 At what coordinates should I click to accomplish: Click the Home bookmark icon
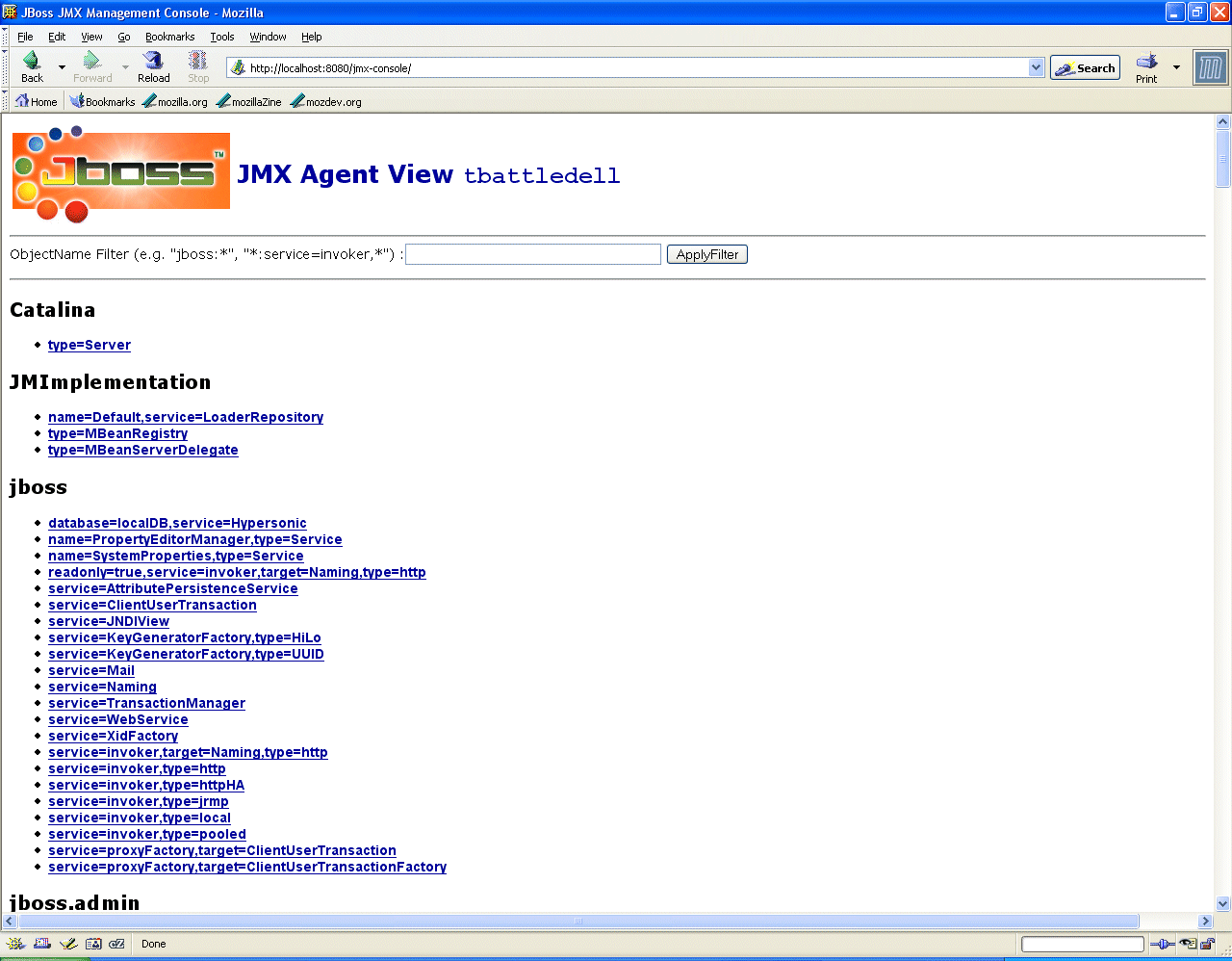tap(36, 101)
